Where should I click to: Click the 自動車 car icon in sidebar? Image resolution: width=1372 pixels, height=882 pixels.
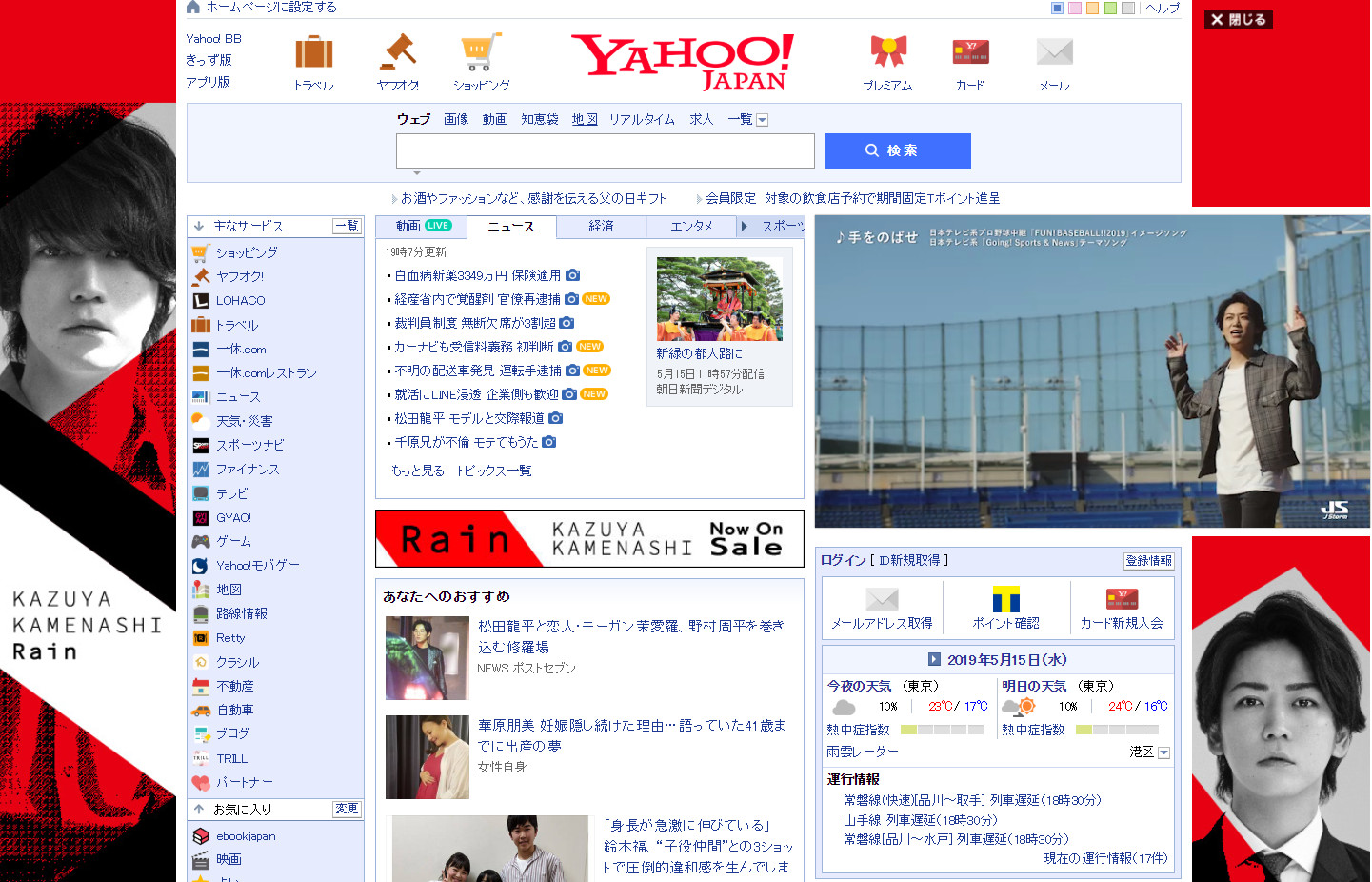pos(200,710)
